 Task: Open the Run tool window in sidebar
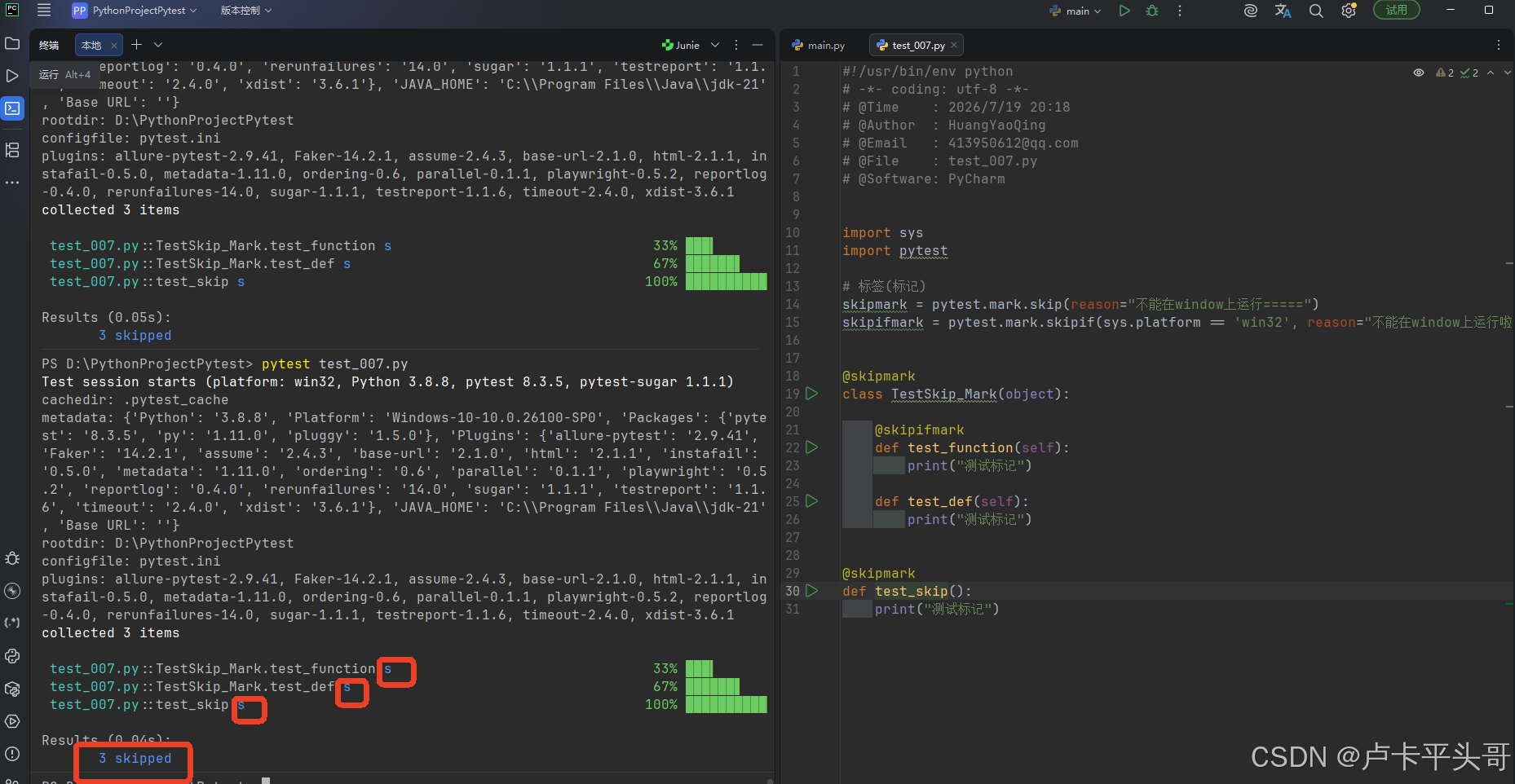click(12, 76)
